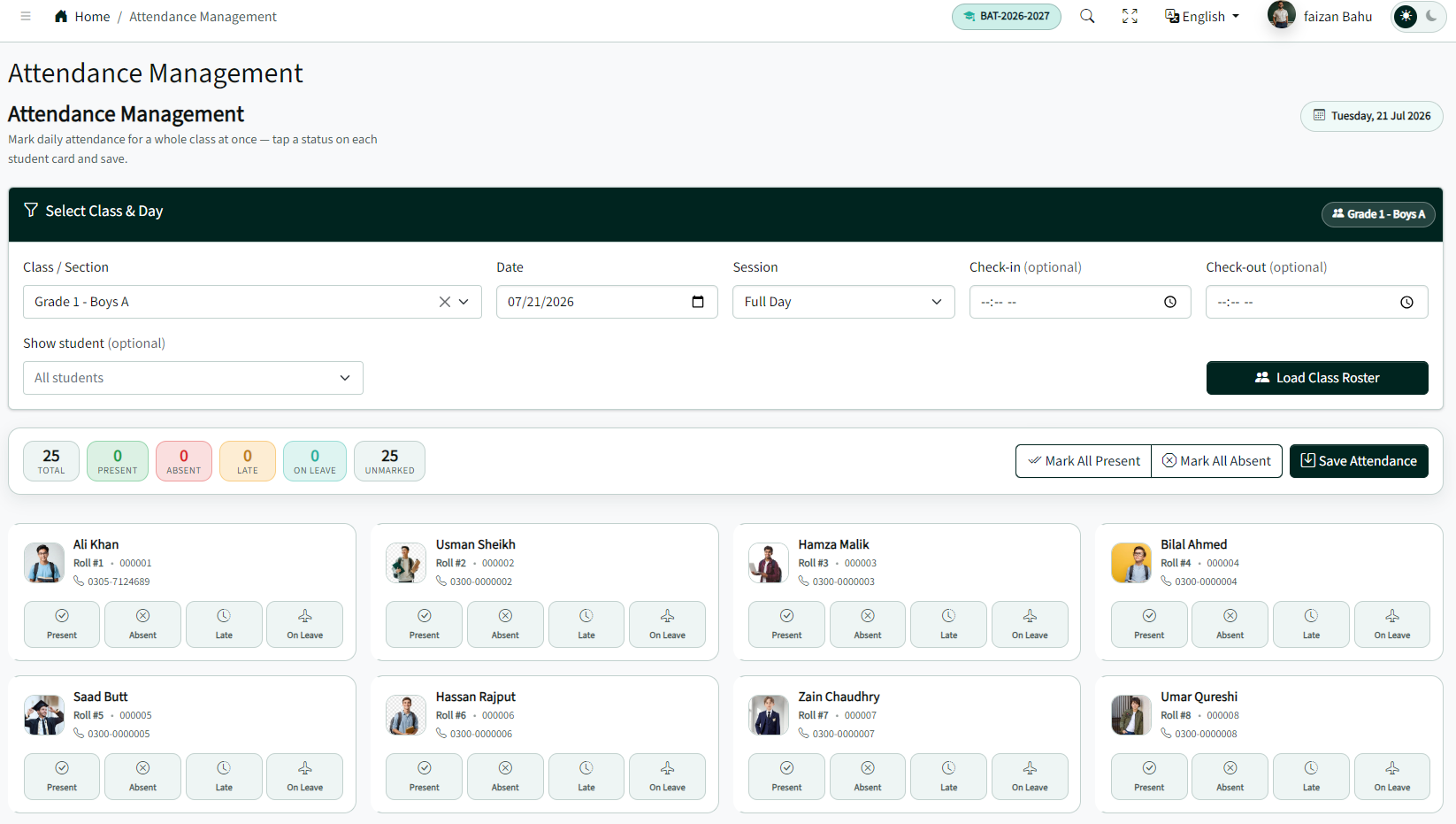Mark Saad Butt as Present
The image size is (1456, 824).
[x=62, y=776]
